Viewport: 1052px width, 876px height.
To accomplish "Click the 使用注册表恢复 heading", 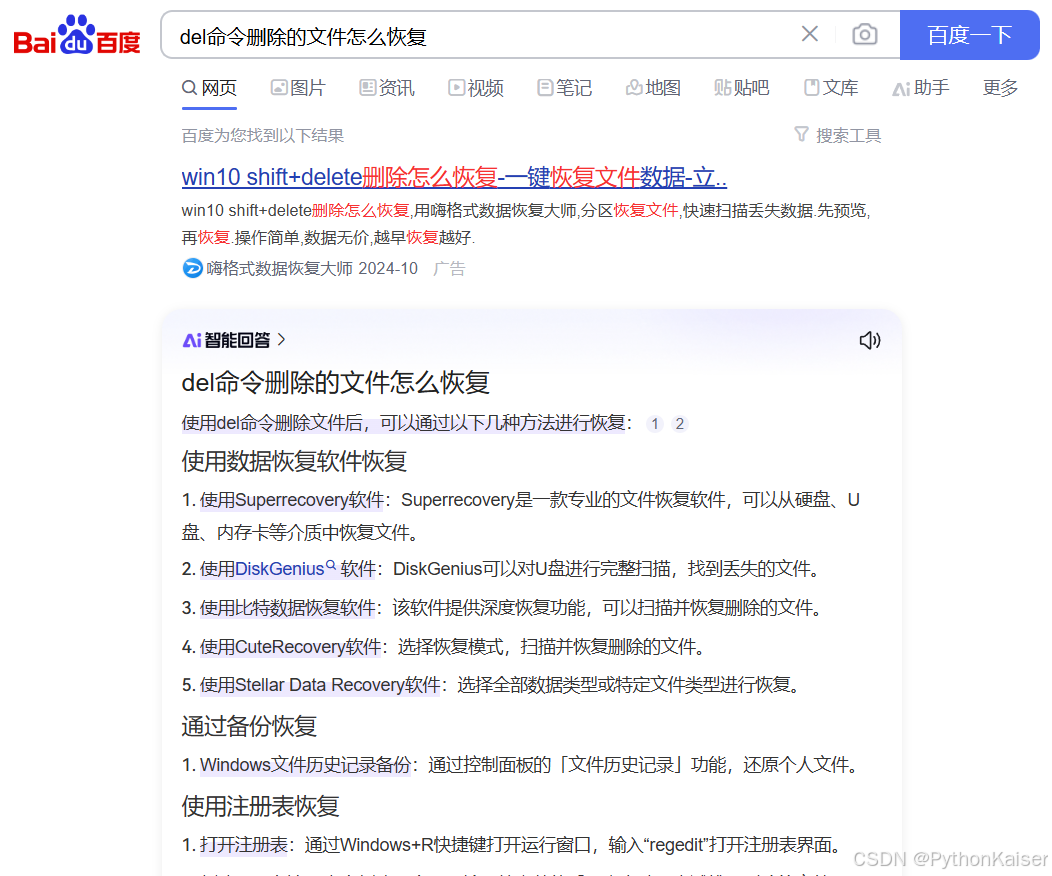I will (x=260, y=806).
